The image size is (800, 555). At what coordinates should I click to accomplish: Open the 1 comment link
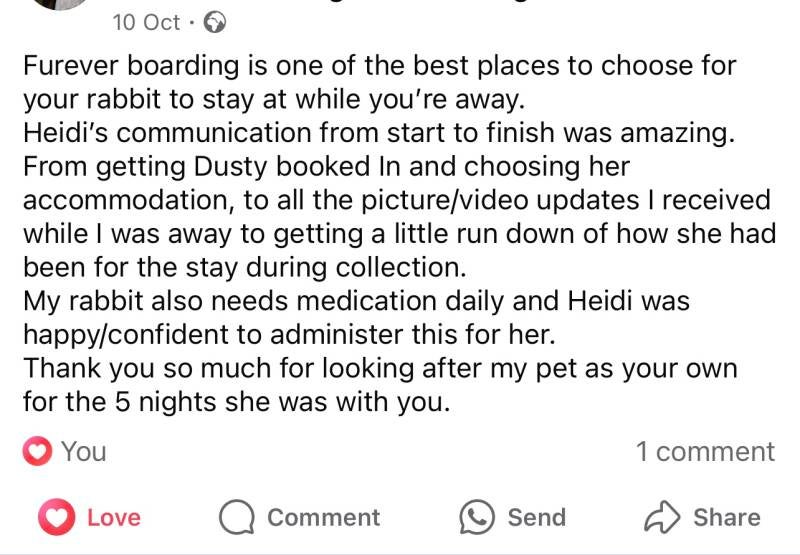click(x=705, y=452)
